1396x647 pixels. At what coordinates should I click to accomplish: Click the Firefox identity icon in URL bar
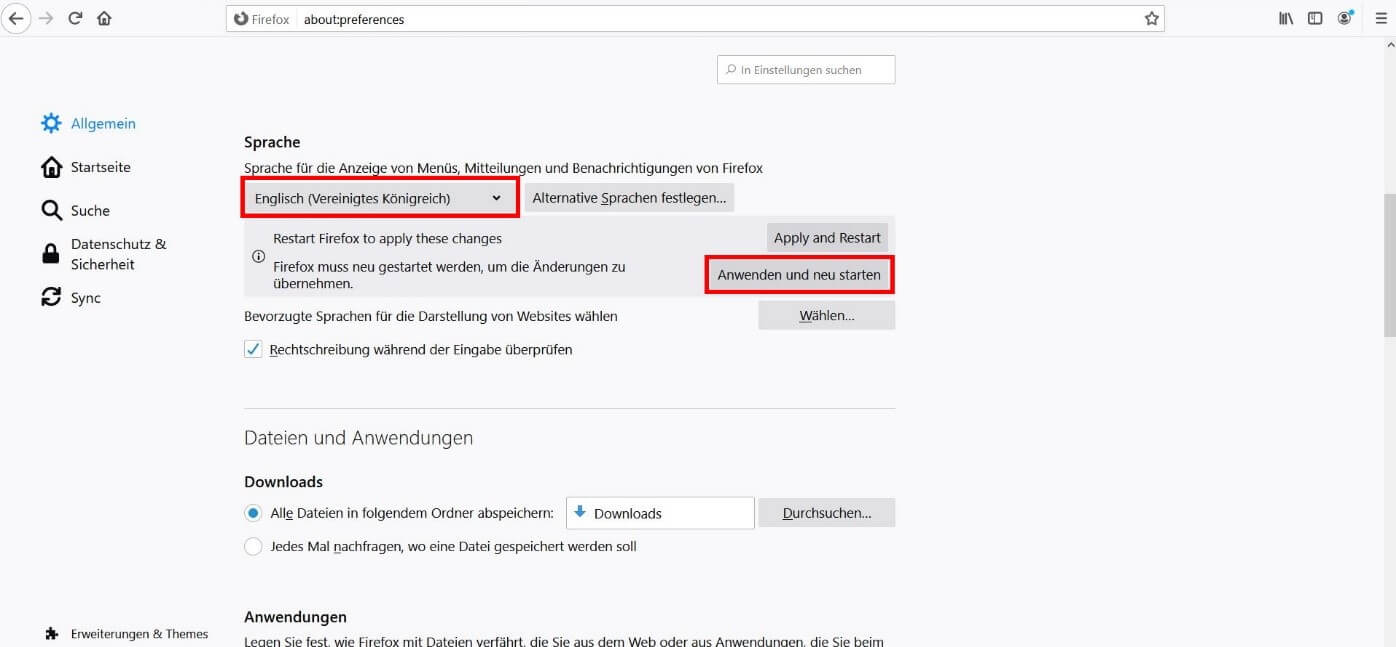[x=240, y=19]
